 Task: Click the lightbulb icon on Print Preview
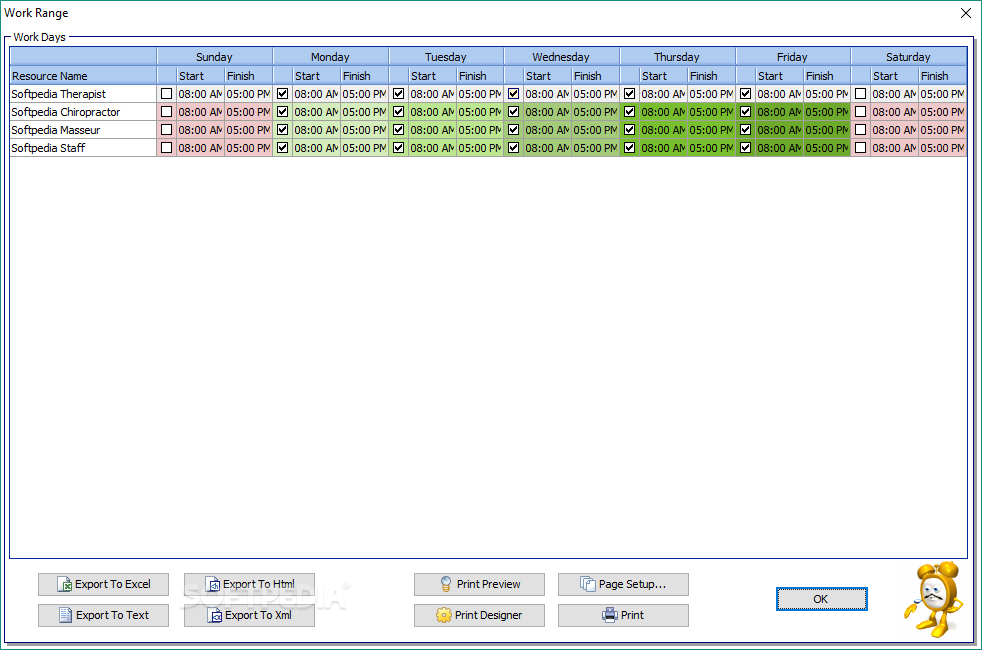[x=446, y=584]
